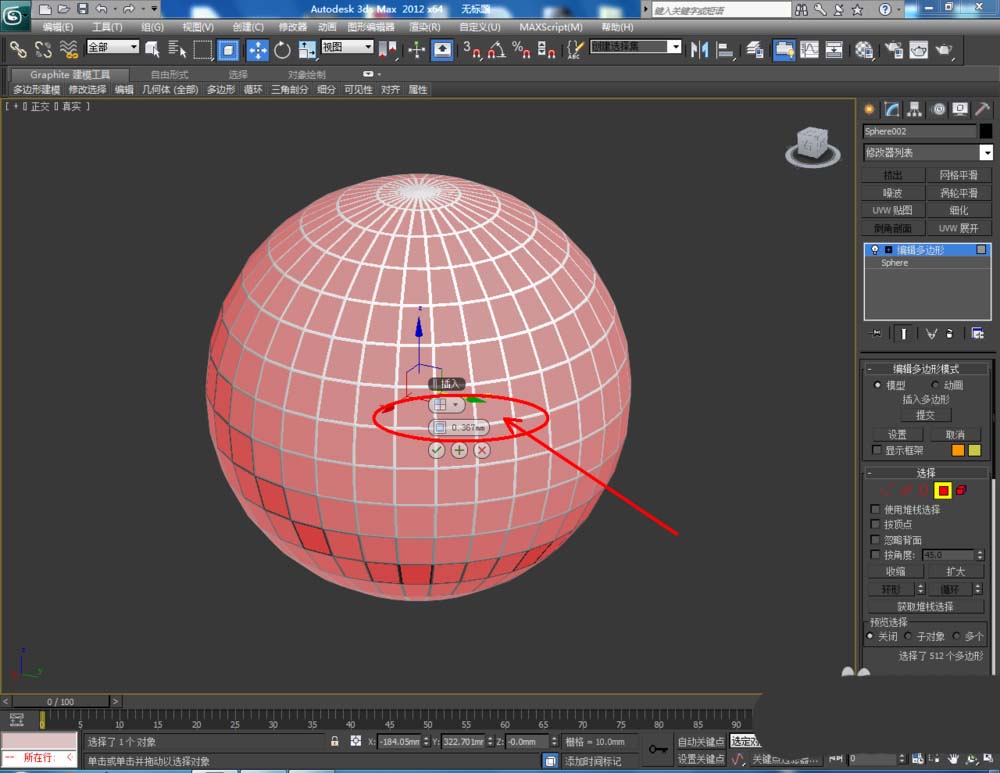Click the Mirror tool in main toolbar
Screen dimensions: 1000x773
[700, 49]
